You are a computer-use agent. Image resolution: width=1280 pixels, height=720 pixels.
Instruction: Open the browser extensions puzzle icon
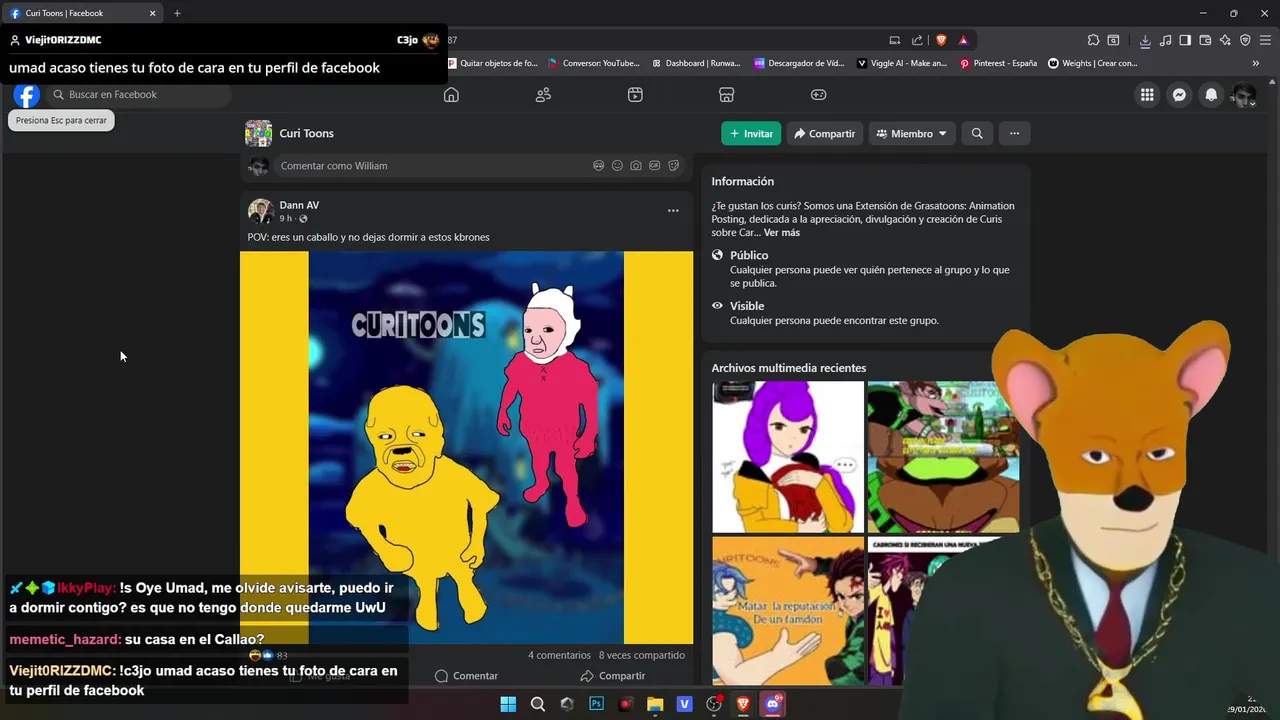click(x=1094, y=40)
